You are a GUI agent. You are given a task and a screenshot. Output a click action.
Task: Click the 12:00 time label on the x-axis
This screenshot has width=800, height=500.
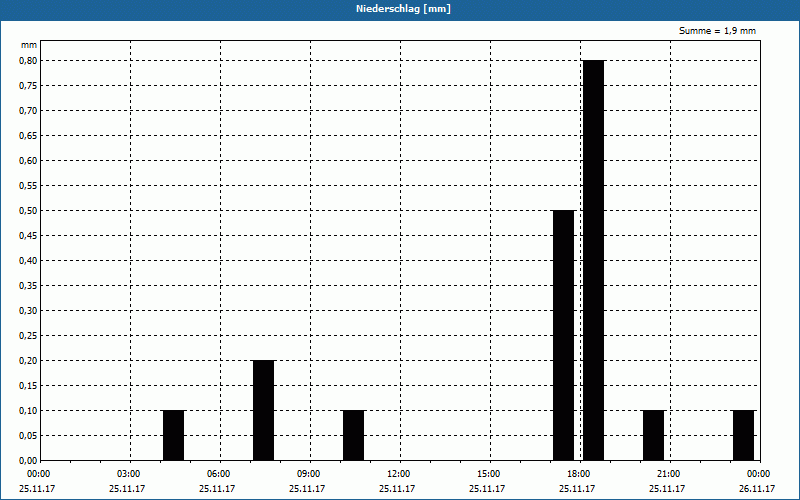pos(398,474)
